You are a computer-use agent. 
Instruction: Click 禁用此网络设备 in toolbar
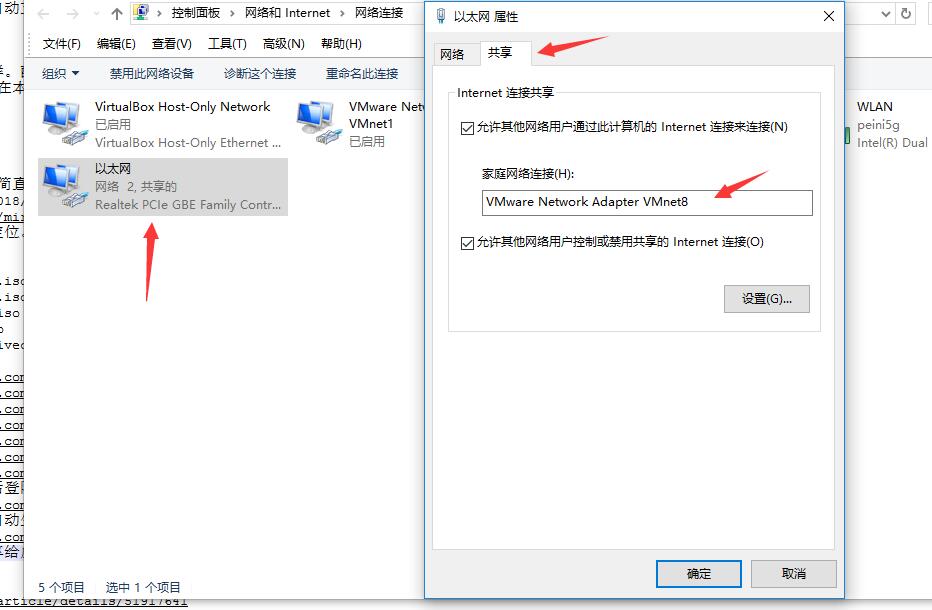152,74
